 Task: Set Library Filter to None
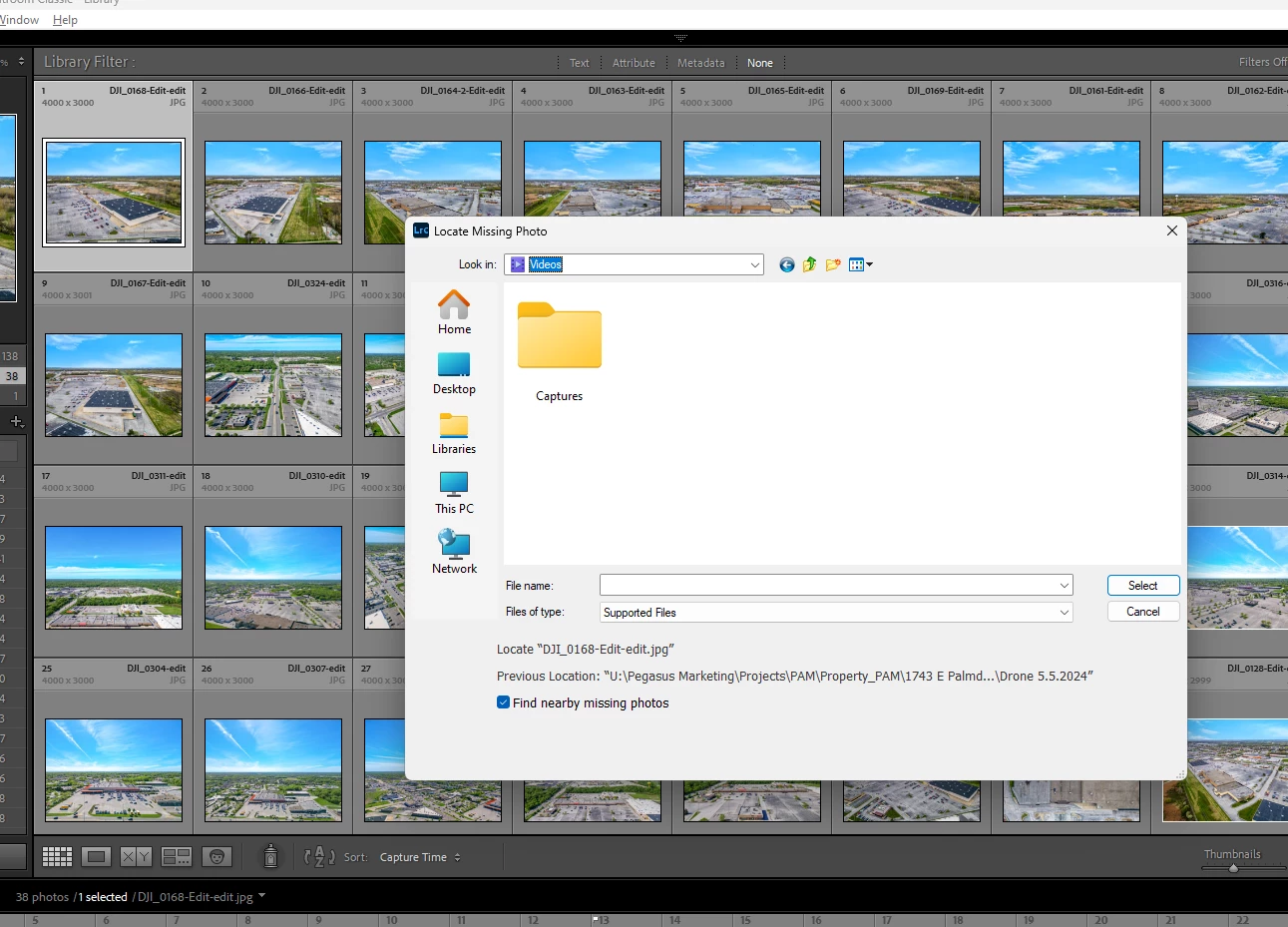pyautogui.click(x=760, y=63)
